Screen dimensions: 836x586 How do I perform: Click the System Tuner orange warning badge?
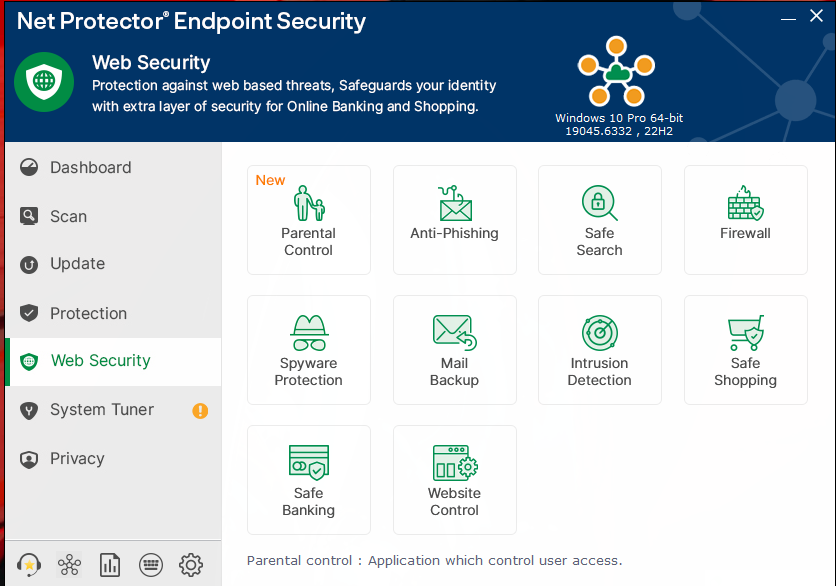(200, 410)
